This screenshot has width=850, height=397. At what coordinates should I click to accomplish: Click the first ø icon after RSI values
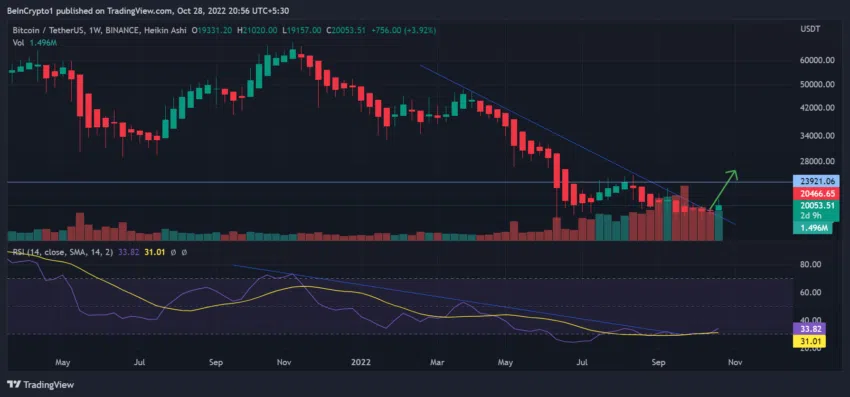pyautogui.click(x=173, y=252)
